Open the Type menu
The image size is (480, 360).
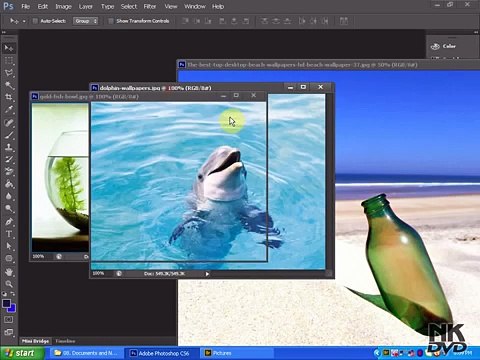107,6
